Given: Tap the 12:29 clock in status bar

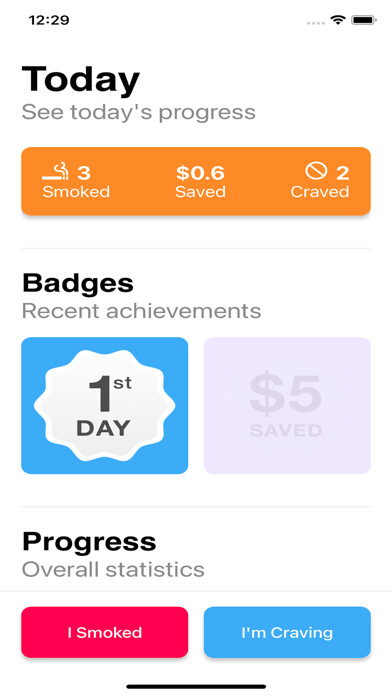Looking at the screenshot, I should (49, 20).
